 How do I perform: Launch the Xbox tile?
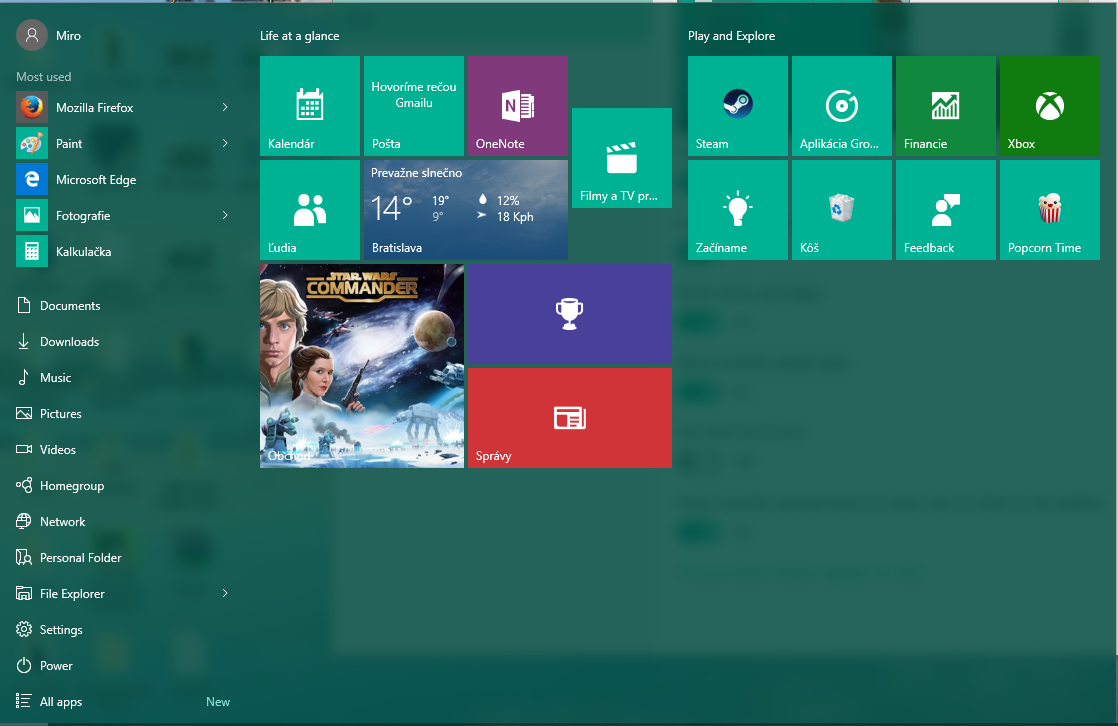coord(1050,106)
